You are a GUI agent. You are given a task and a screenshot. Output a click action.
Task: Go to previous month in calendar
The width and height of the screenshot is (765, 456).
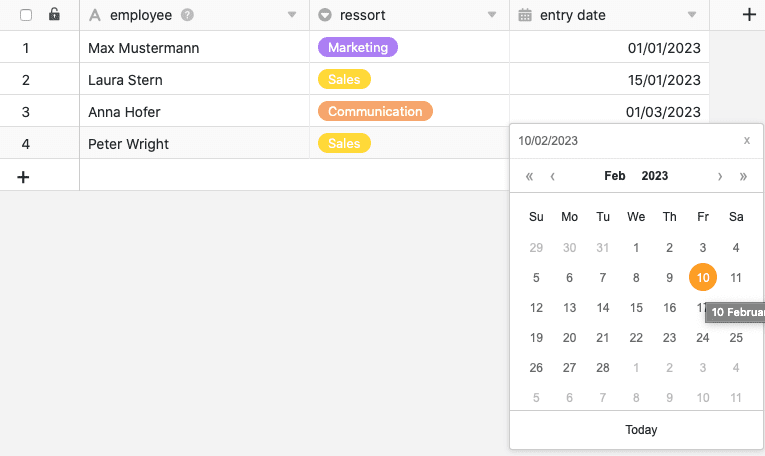click(553, 176)
